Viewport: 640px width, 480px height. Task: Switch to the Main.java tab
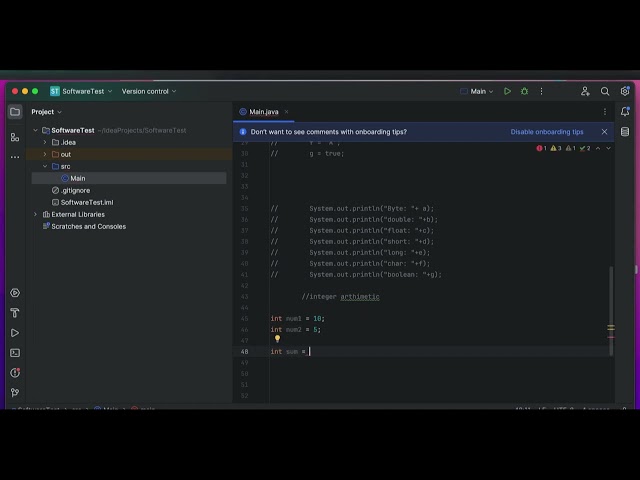264,112
